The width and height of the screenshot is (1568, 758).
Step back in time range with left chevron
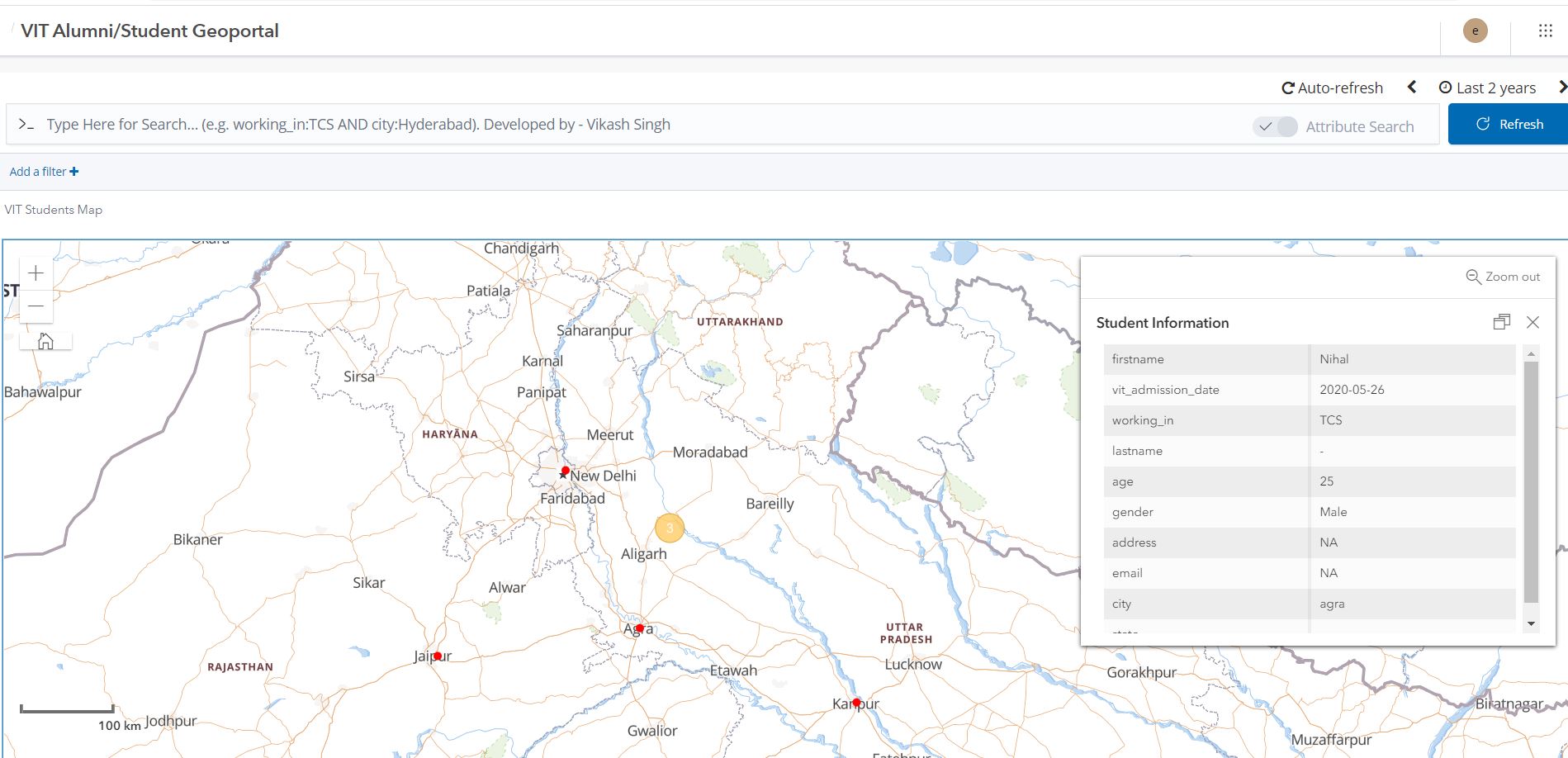1411,87
